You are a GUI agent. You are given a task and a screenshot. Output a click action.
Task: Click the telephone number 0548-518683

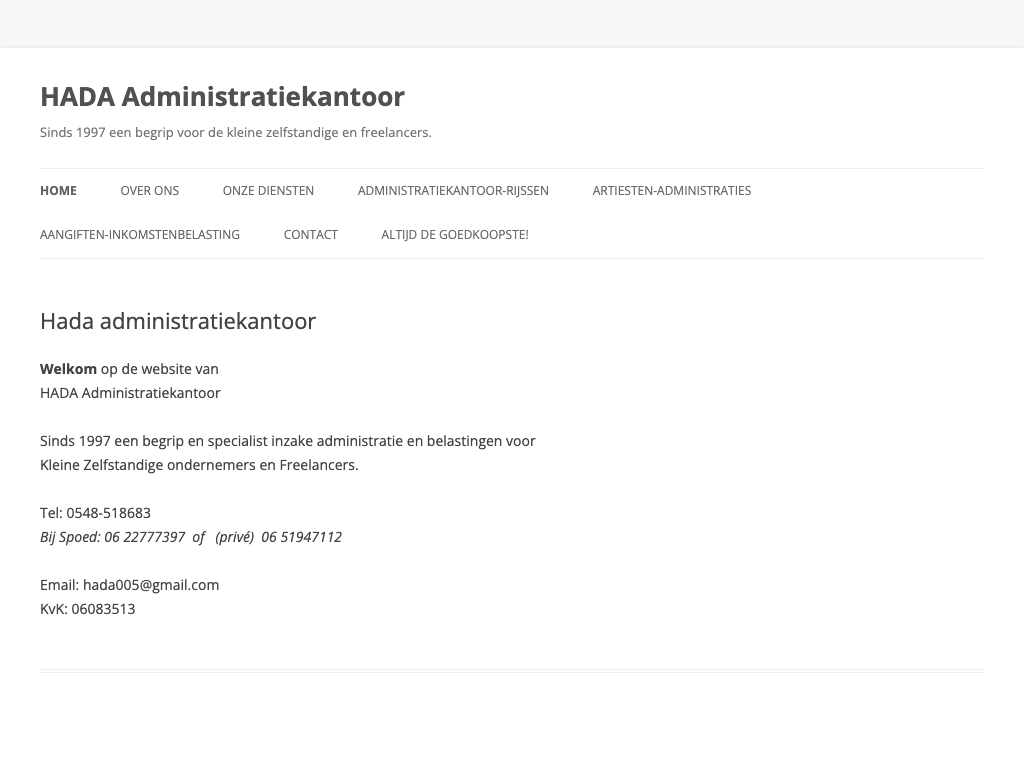click(108, 513)
